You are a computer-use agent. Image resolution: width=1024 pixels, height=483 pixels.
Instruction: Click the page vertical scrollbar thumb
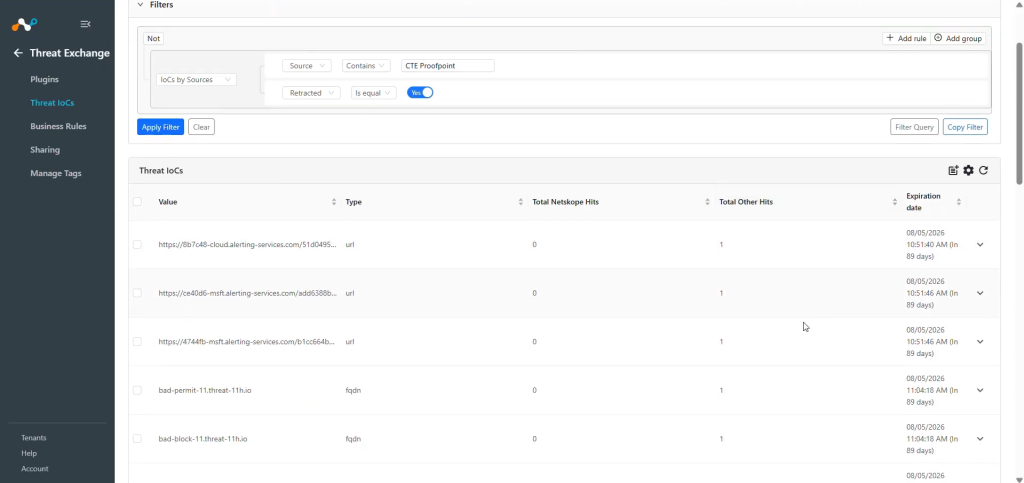[1019, 113]
